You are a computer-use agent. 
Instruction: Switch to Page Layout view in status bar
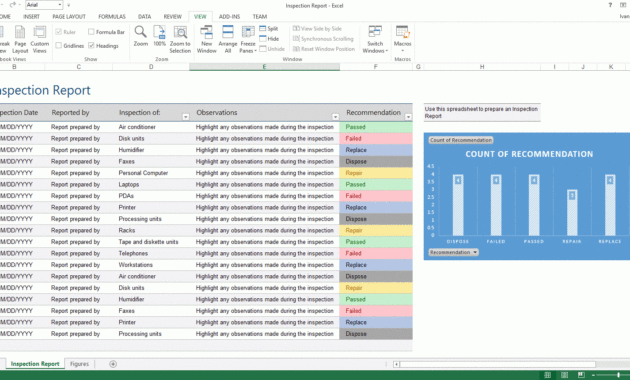pyautogui.click(x=564, y=375)
